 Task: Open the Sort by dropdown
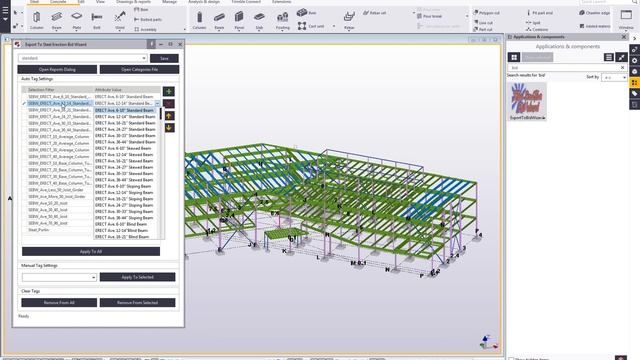614,77
